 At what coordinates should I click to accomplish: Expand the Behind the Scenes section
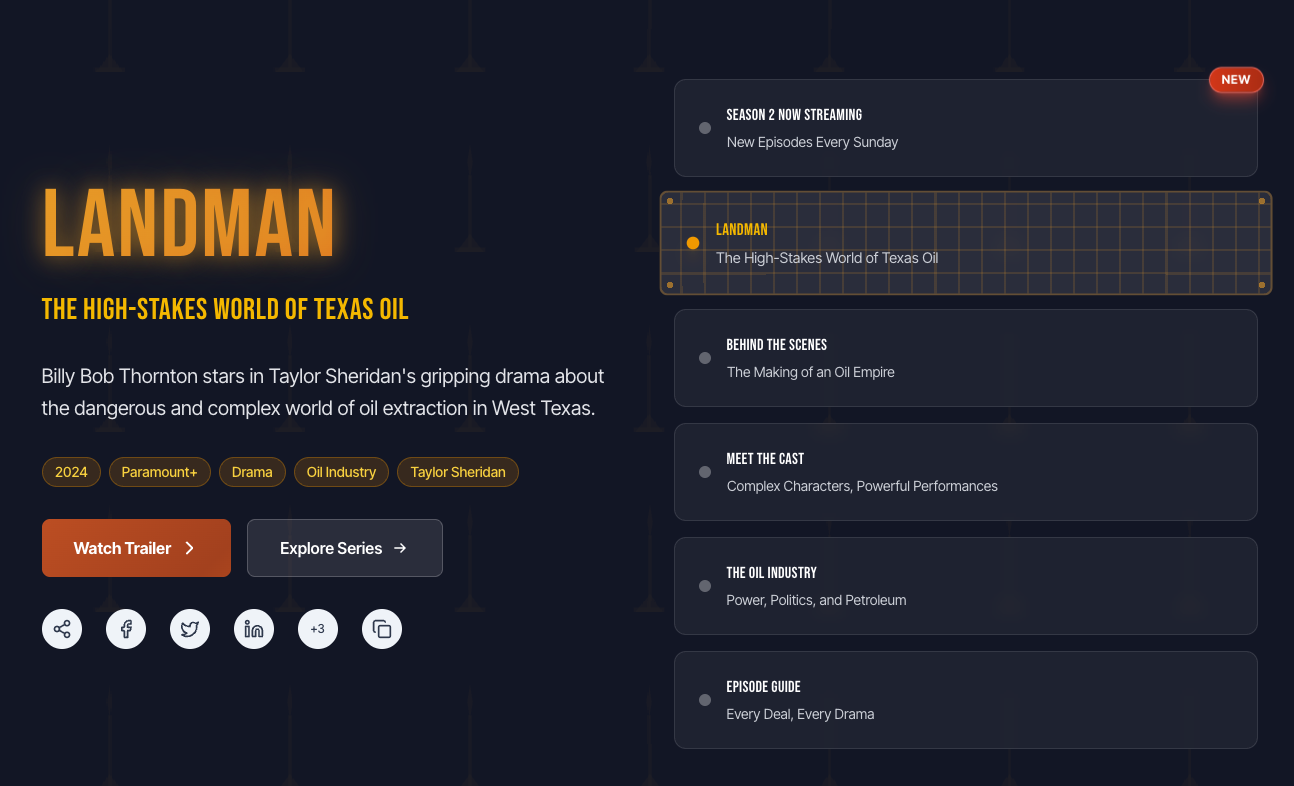pos(966,358)
